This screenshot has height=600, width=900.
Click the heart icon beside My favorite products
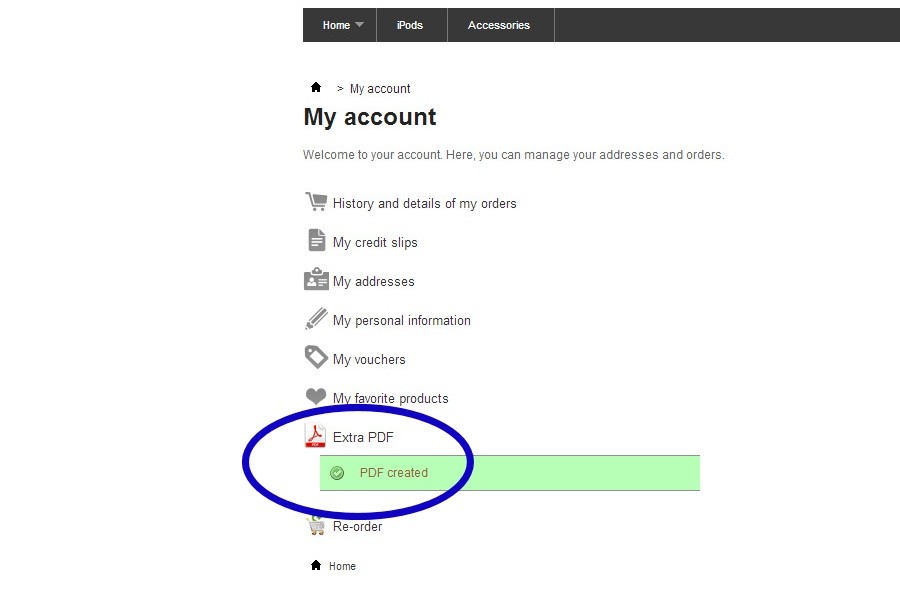point(316,396)
